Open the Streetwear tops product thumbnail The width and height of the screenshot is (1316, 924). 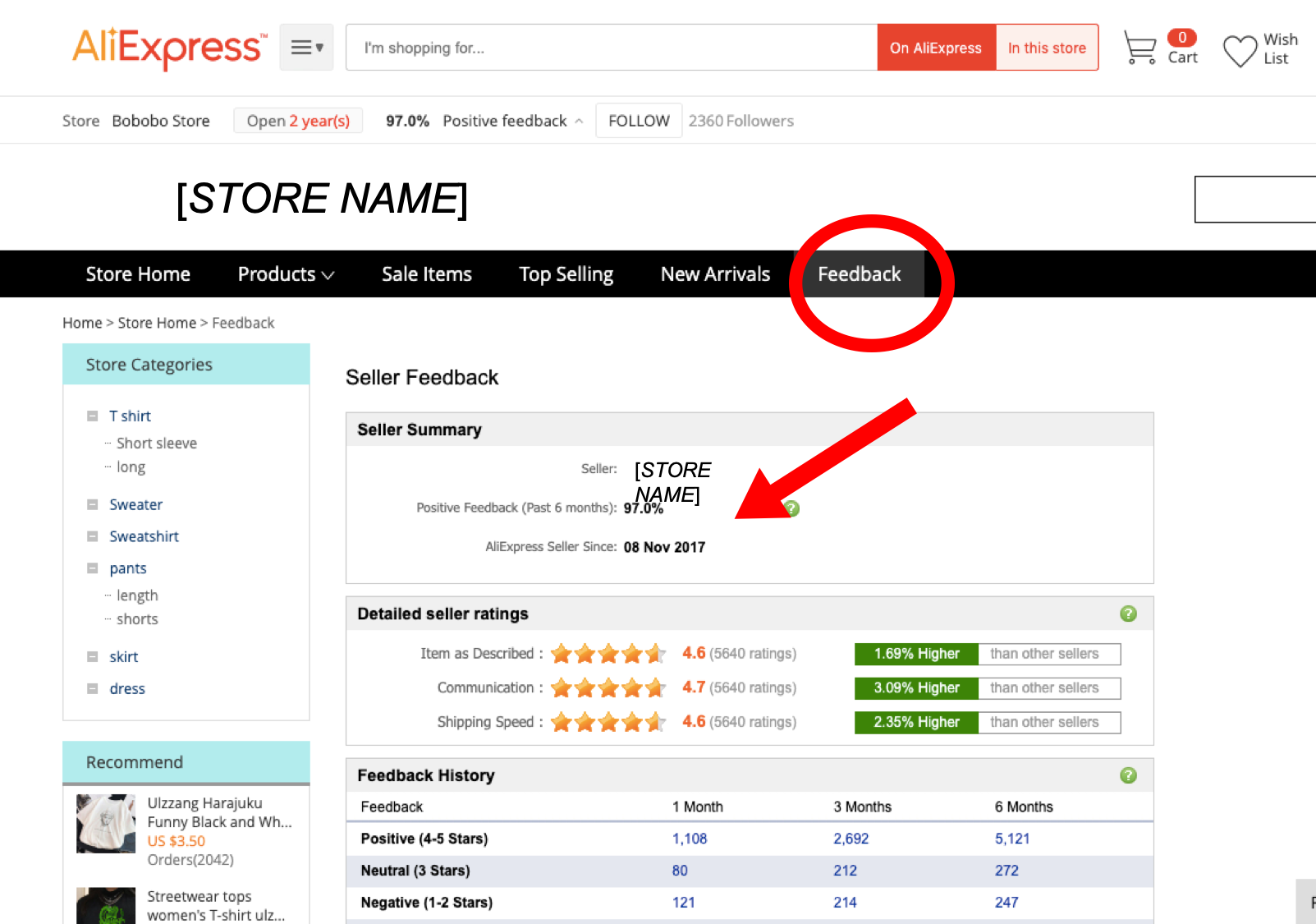pyautogui.click(x=106, y=906)
